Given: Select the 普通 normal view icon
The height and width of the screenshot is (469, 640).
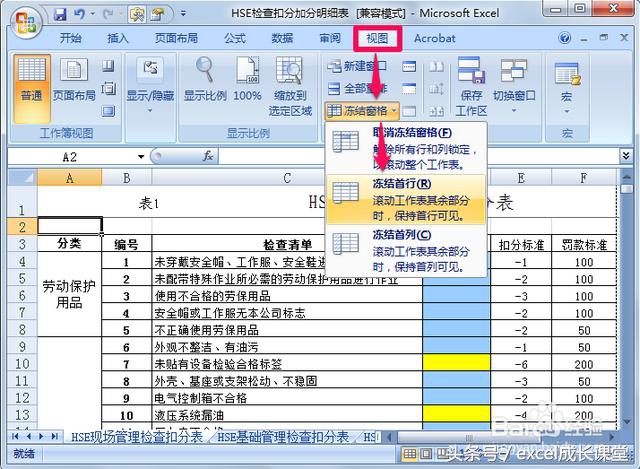Looking at the screenshot, I should 32,79.
